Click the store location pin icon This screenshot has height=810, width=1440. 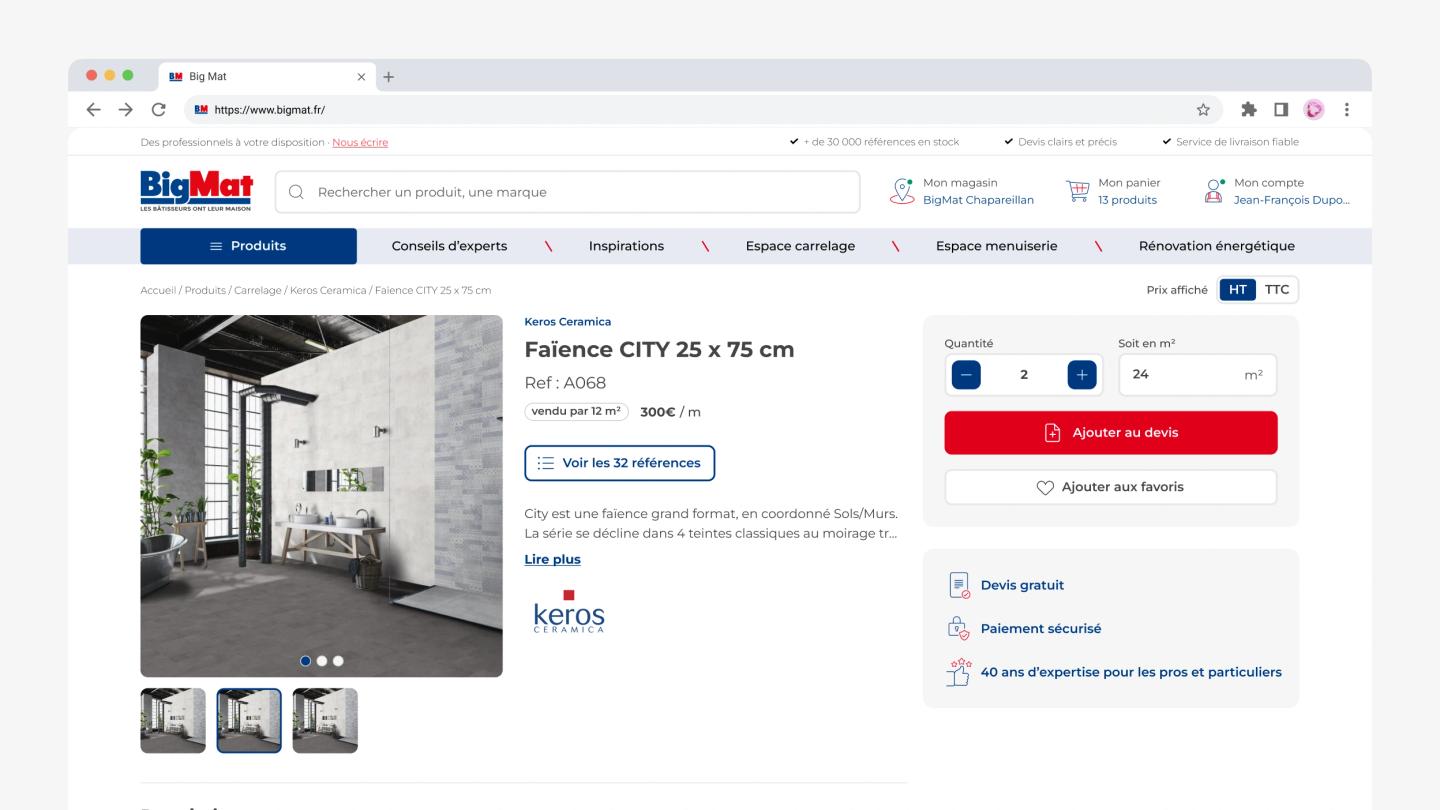coord(902,191)
